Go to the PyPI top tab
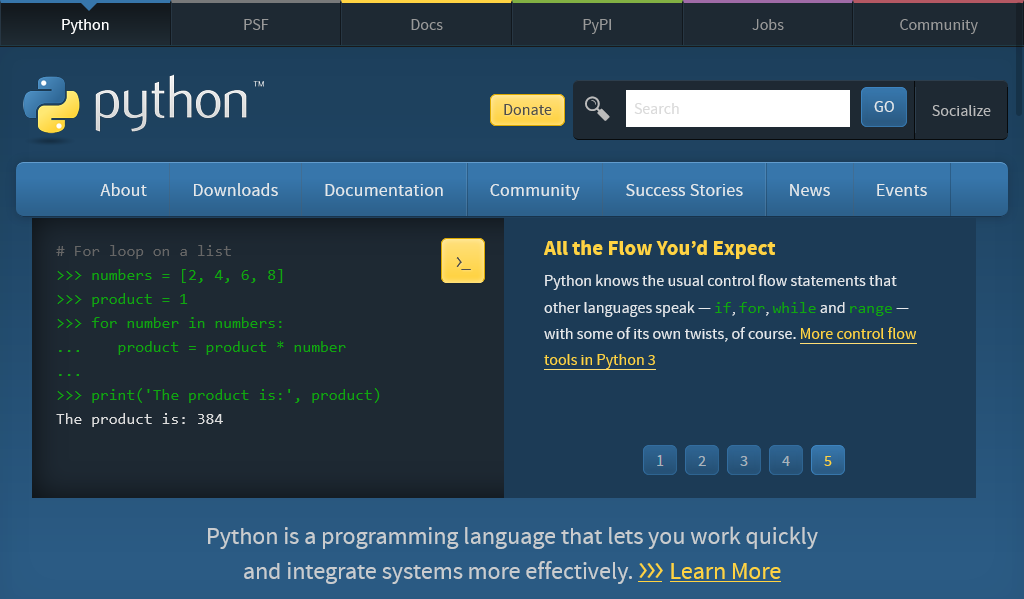The image size is (1024, 599). coord(597,25)
